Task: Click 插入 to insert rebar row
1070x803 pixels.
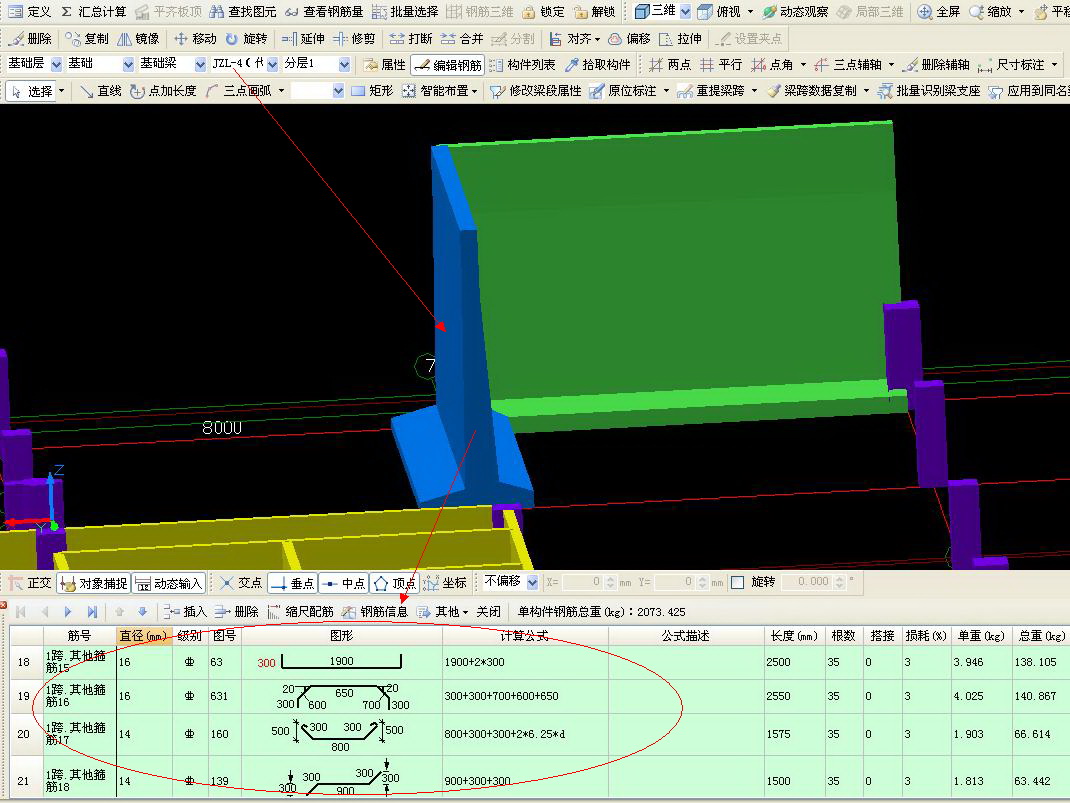Action: [x=185, y=612]
